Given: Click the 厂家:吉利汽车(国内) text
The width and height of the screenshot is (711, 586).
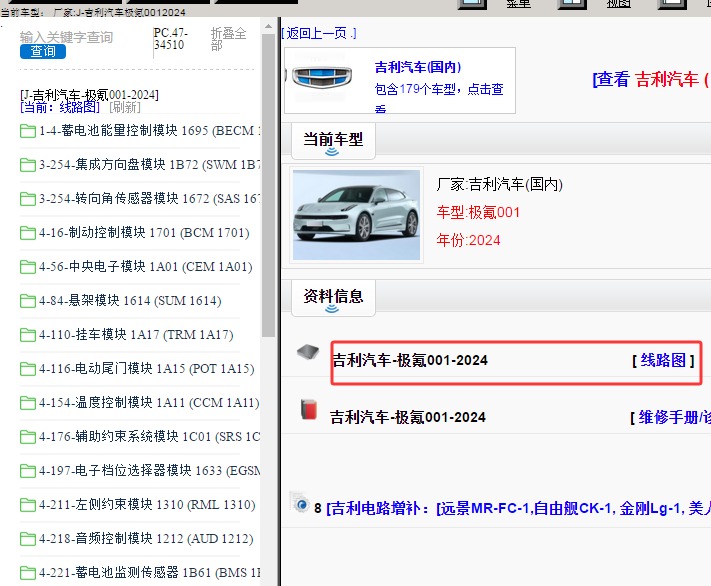Looking at the screenshot, I should point(499,185).
